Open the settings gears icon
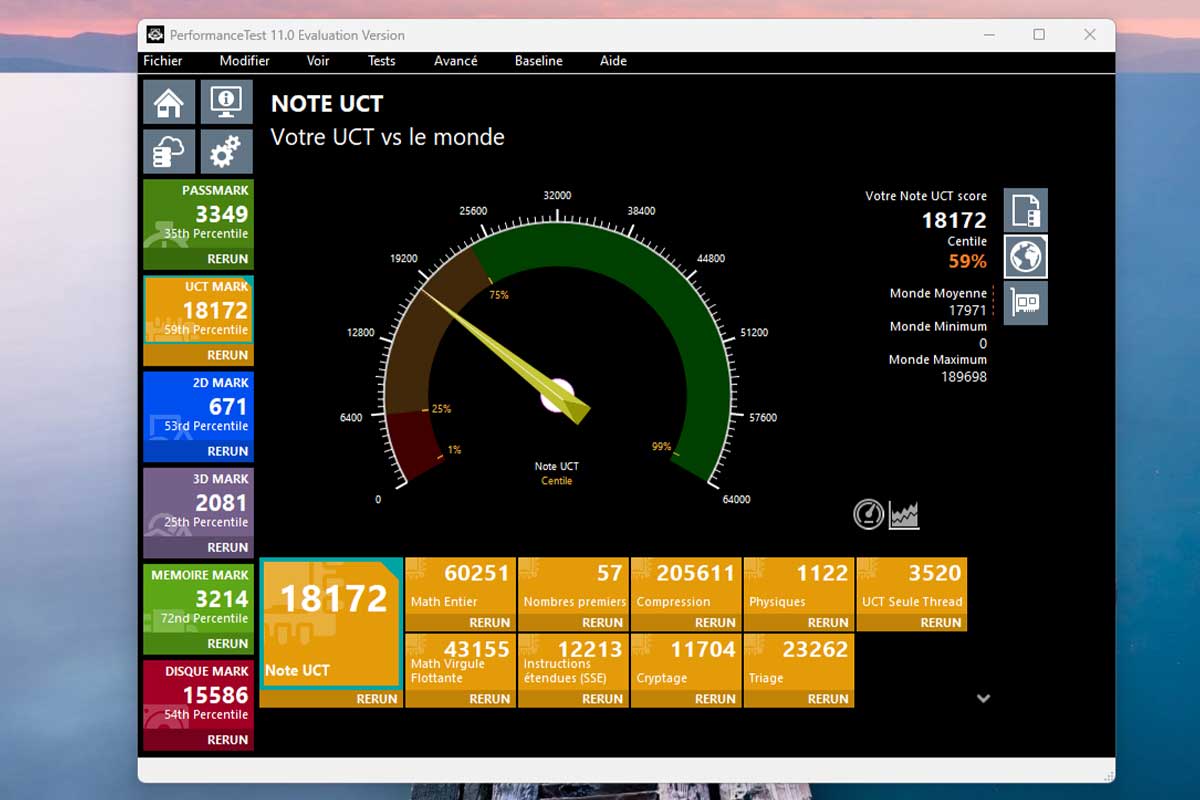This screenshot has width=1200, height=800. coord(226,151)
